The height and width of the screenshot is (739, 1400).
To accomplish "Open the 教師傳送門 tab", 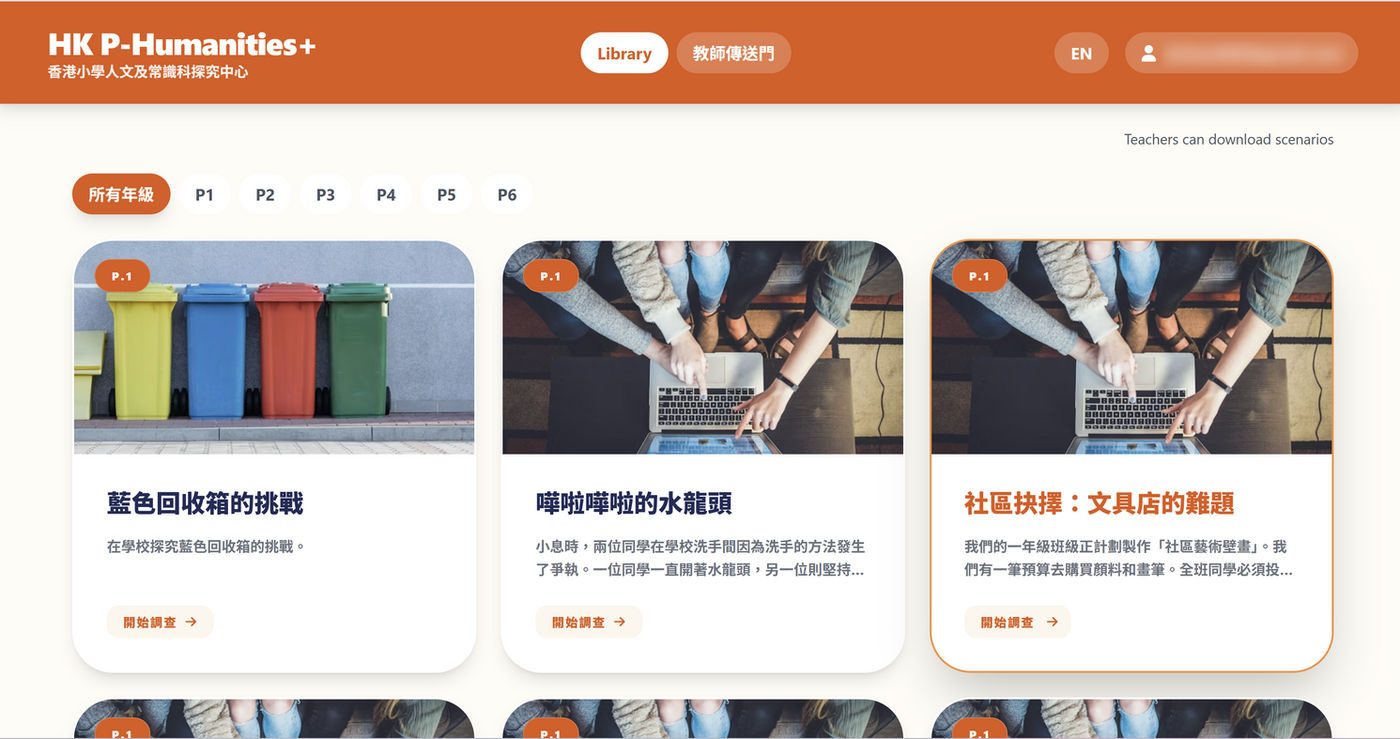I will coord(733,53).
